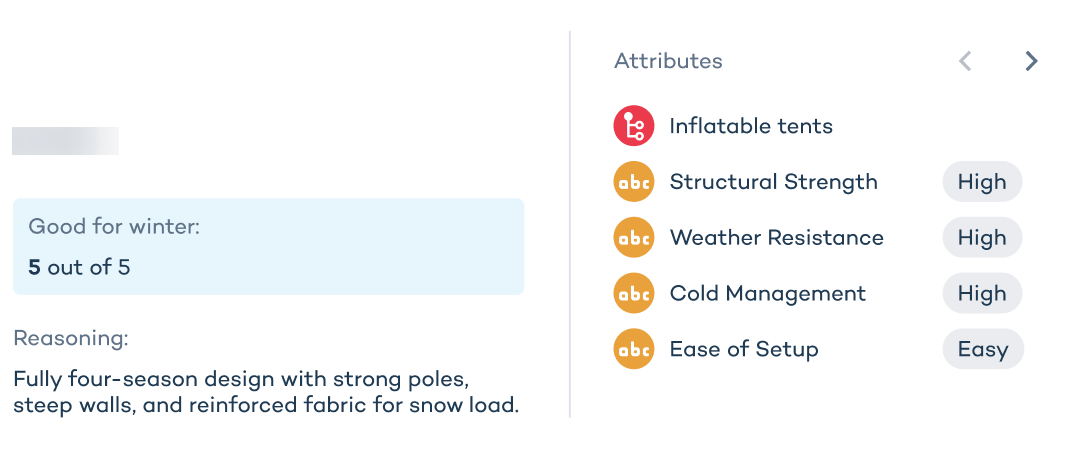Select the Inflatable tents label
The image size is (1081, 450).
click(751, 126)
